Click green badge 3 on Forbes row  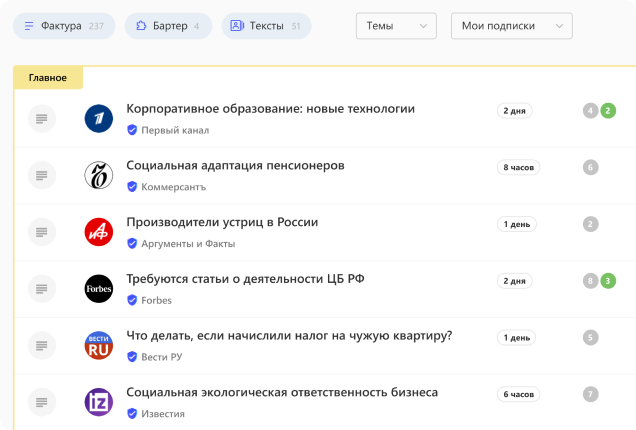coord(608,281)
